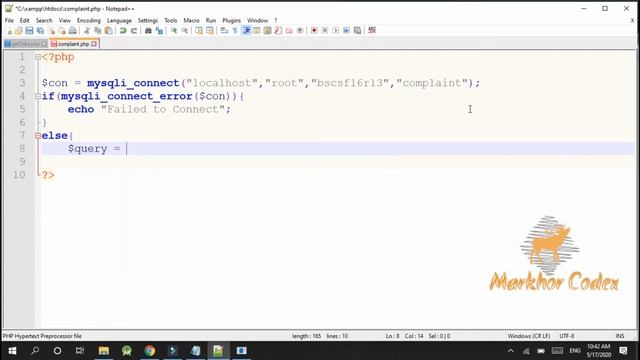
Task: Click "Windows (CR LF)" in status bar
Action: 529,336
